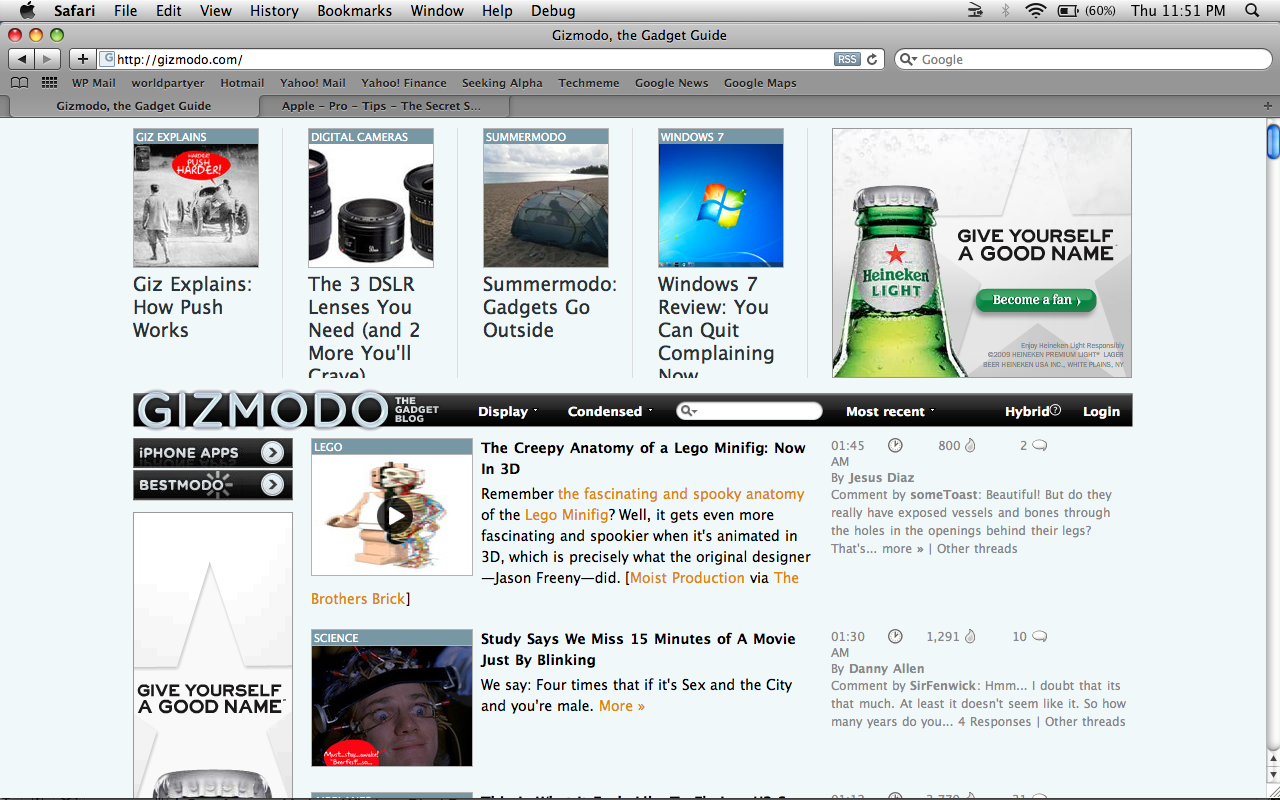This screenshot has height=800, width=1280.
Task: Click the comment bubble icon beside 2
Action: point(1040,445)
